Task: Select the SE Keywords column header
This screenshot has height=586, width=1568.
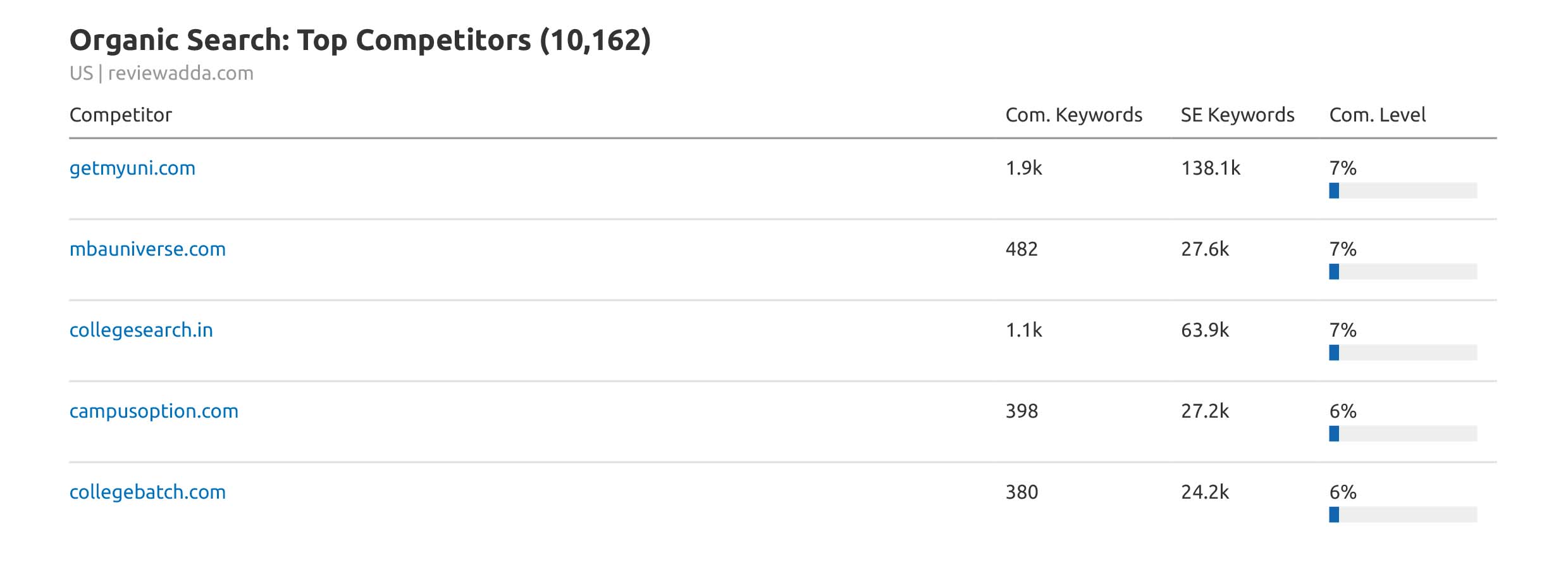Action: pyautogui.click(x=1237, y=115)
